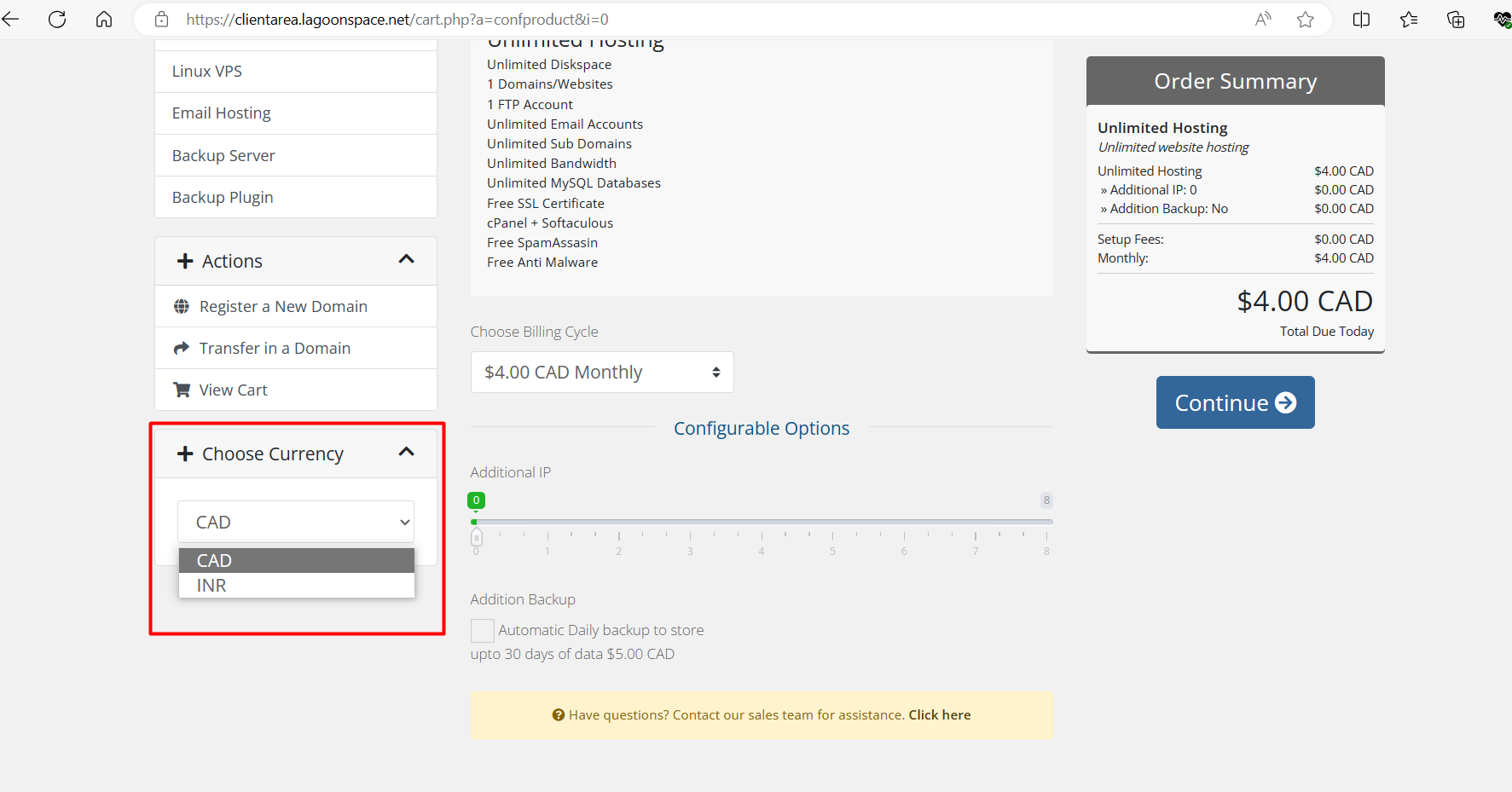Click the Read aloud icon in address bar
The height and width of the screenshot is (792, 1512).
click(x=1263, y=20)
